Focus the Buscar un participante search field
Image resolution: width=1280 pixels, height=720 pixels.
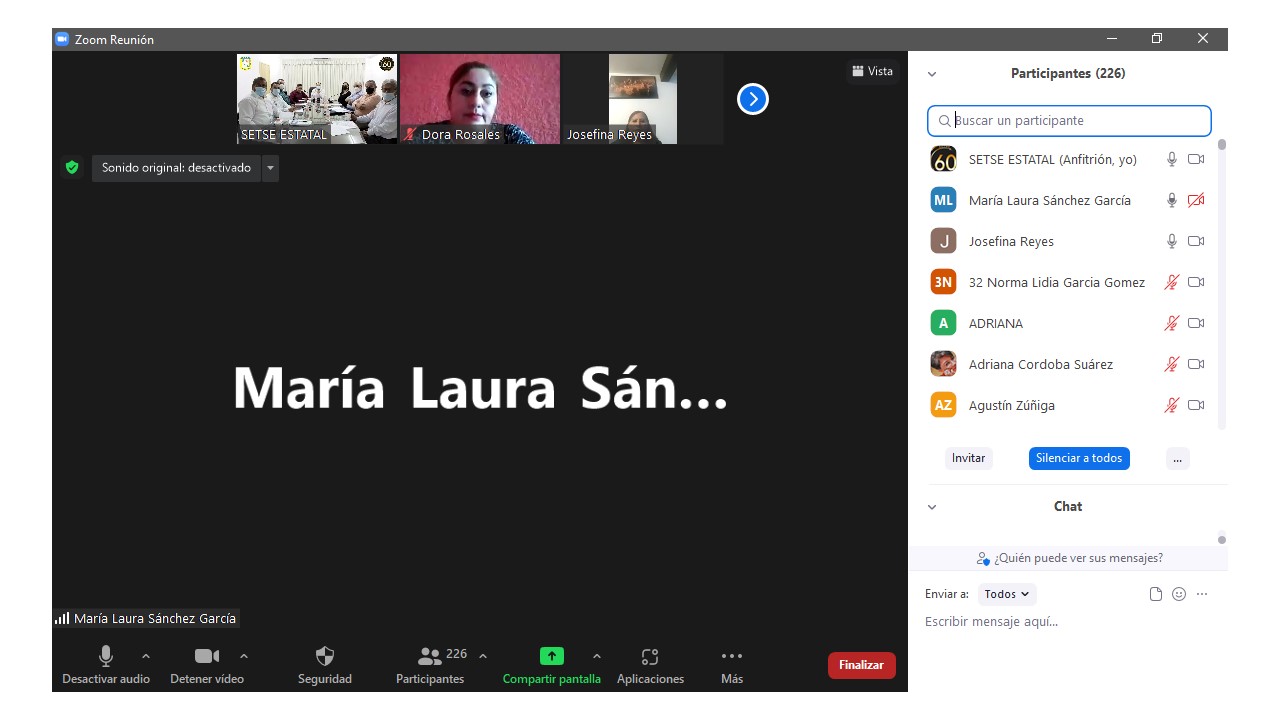(1069, 121)
